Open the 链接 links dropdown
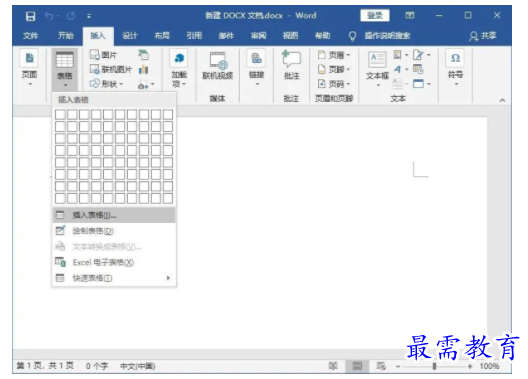The height and width of the screenshot is (379, 528). pos(256,68)
